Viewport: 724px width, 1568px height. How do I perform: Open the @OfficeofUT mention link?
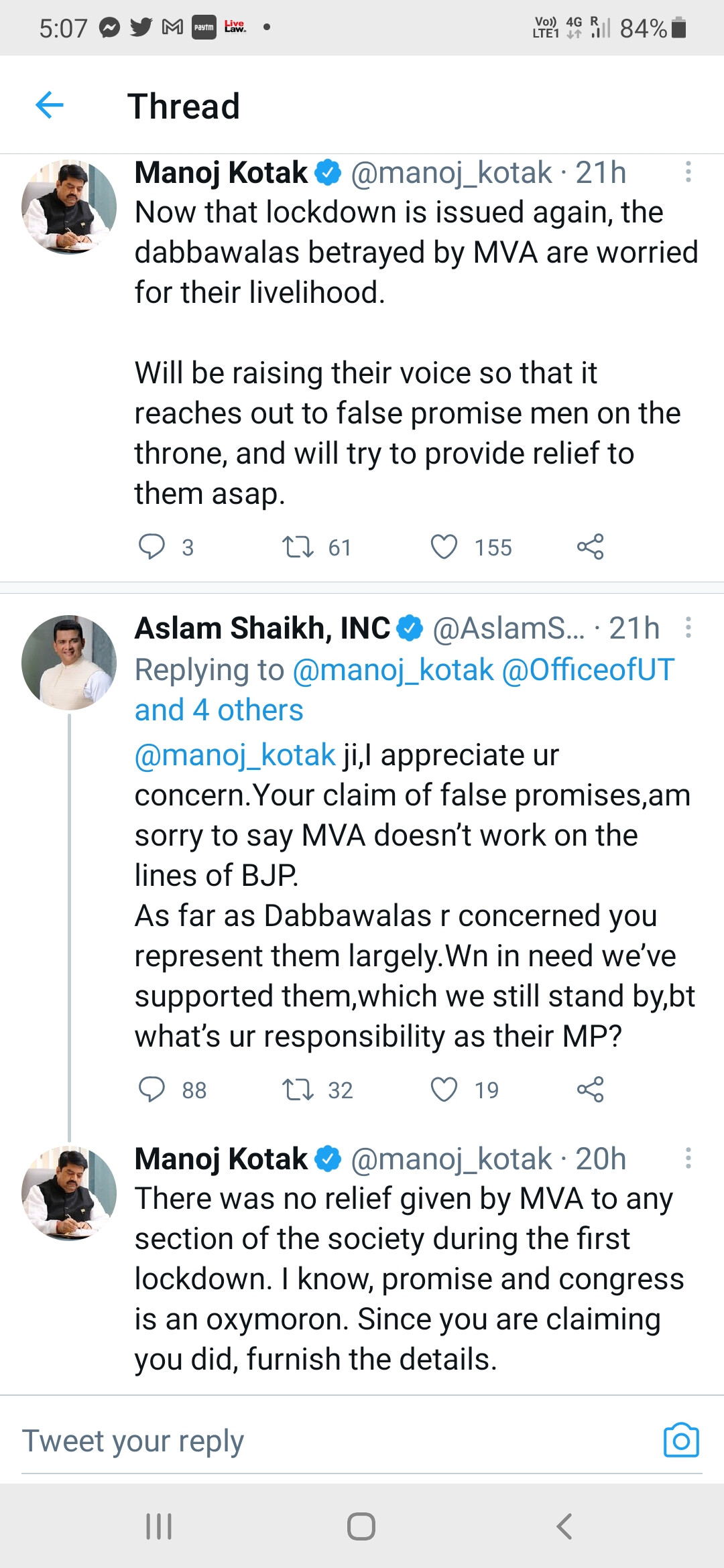click(588, 670)
